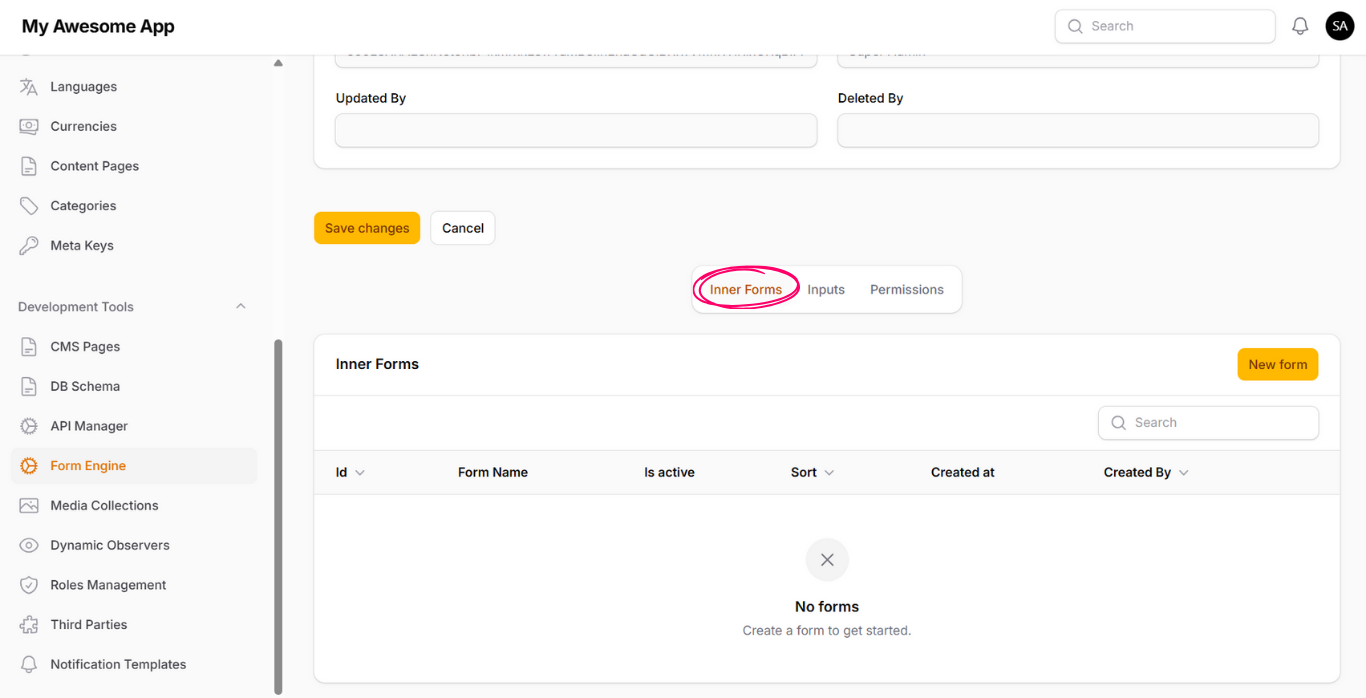Click the Third Parties puzzle icon
The image size is (1366, 698).
[29, 625]
